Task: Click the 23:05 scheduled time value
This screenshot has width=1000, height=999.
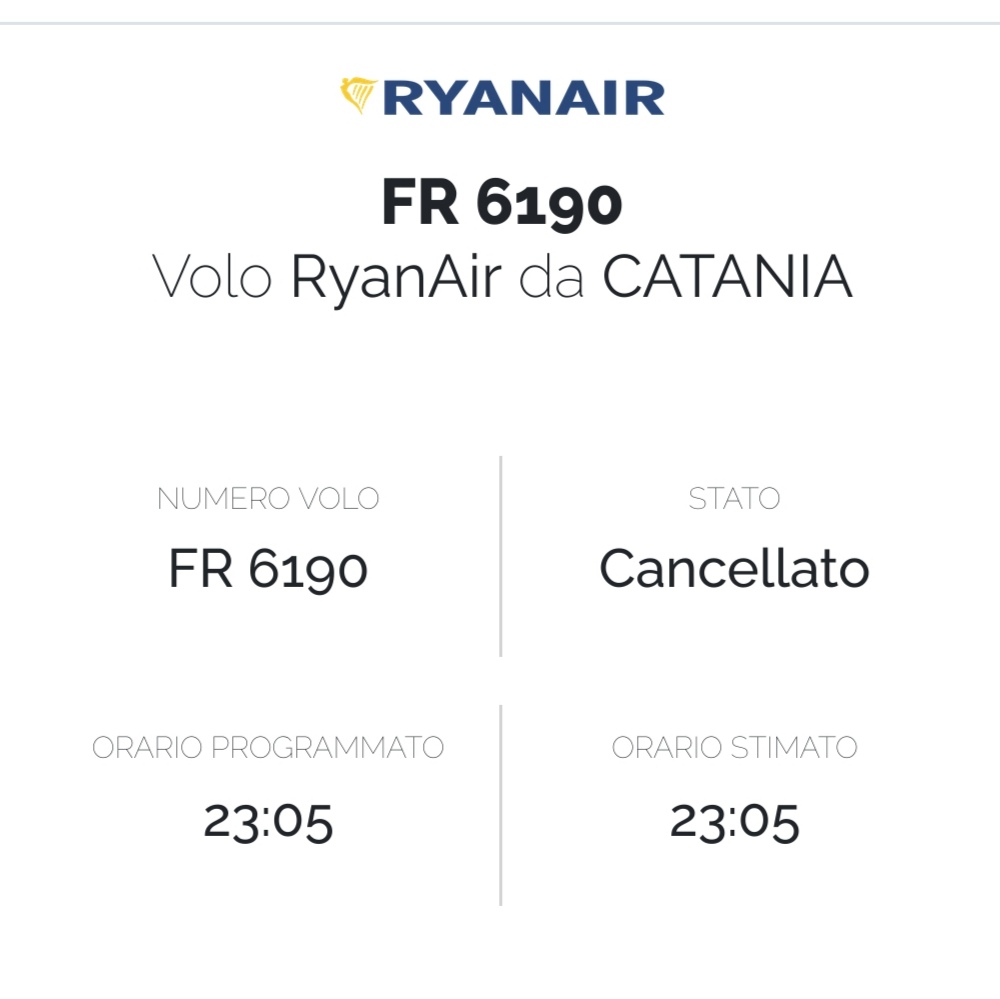Action: 268,823
